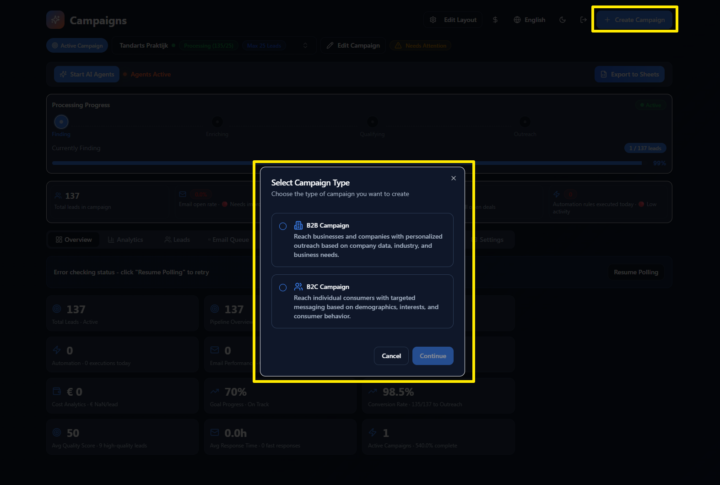Select the B2C Campaign radio option
The height and width of the screenshot is (485, 720).
[x=283, y=287]
